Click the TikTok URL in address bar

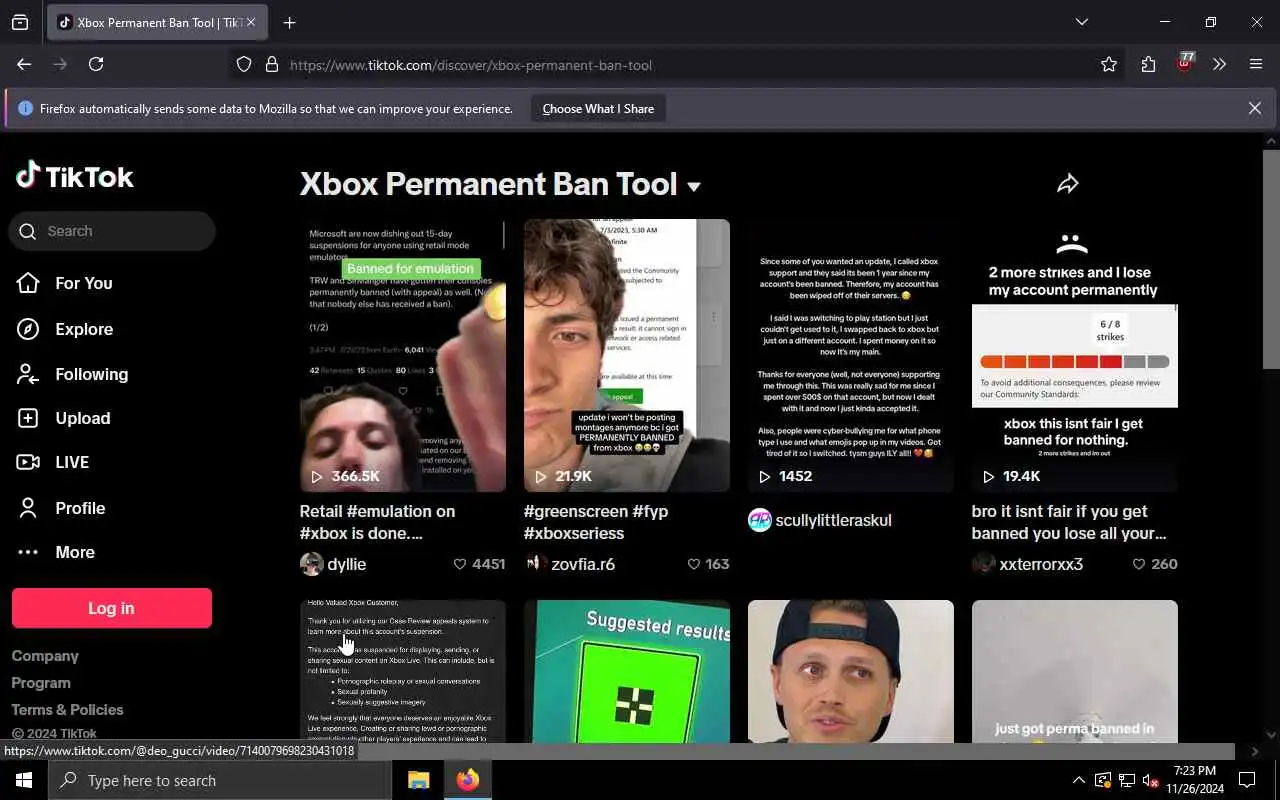(x=471, y=65)
